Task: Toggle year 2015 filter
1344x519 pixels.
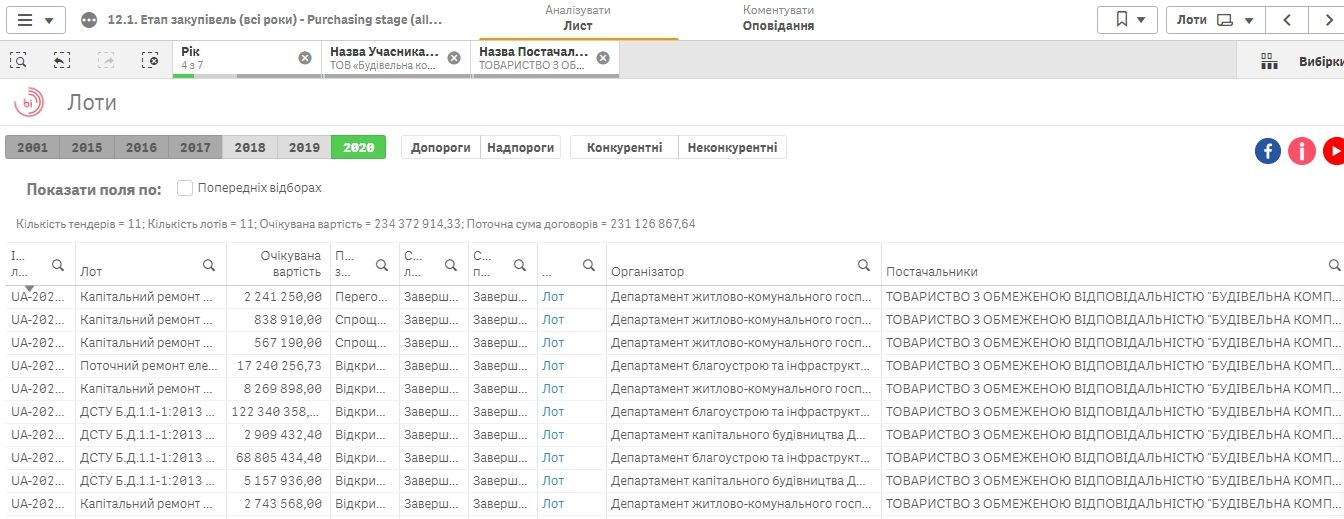Action: click(x=87, y=147)
